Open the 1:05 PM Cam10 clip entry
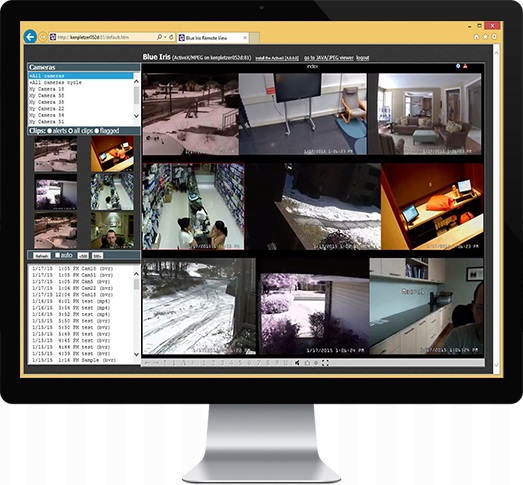Viewport: 523px width, 485px height. click(73, 269)
